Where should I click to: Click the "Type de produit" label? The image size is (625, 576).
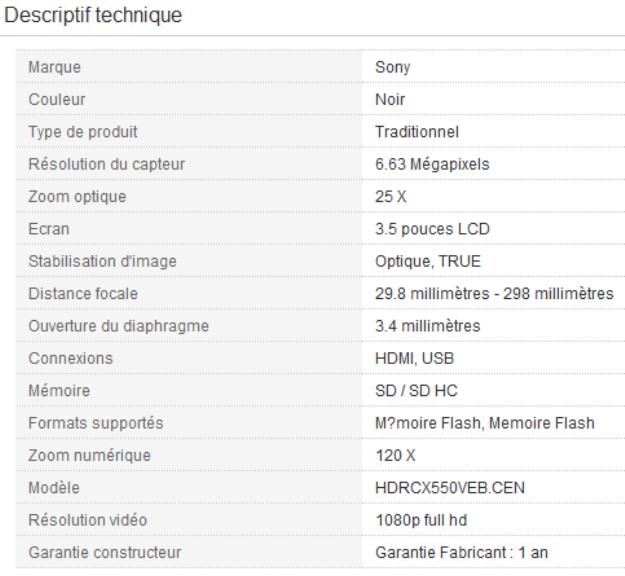coord(83,132)
